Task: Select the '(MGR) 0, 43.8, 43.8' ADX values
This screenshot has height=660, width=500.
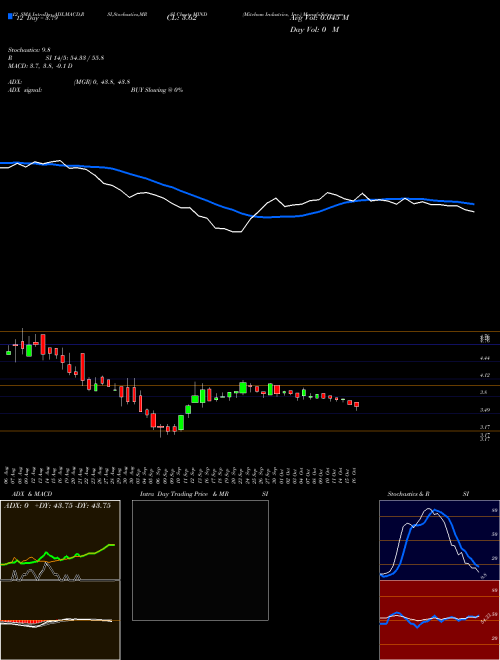Action: point(101,83)
